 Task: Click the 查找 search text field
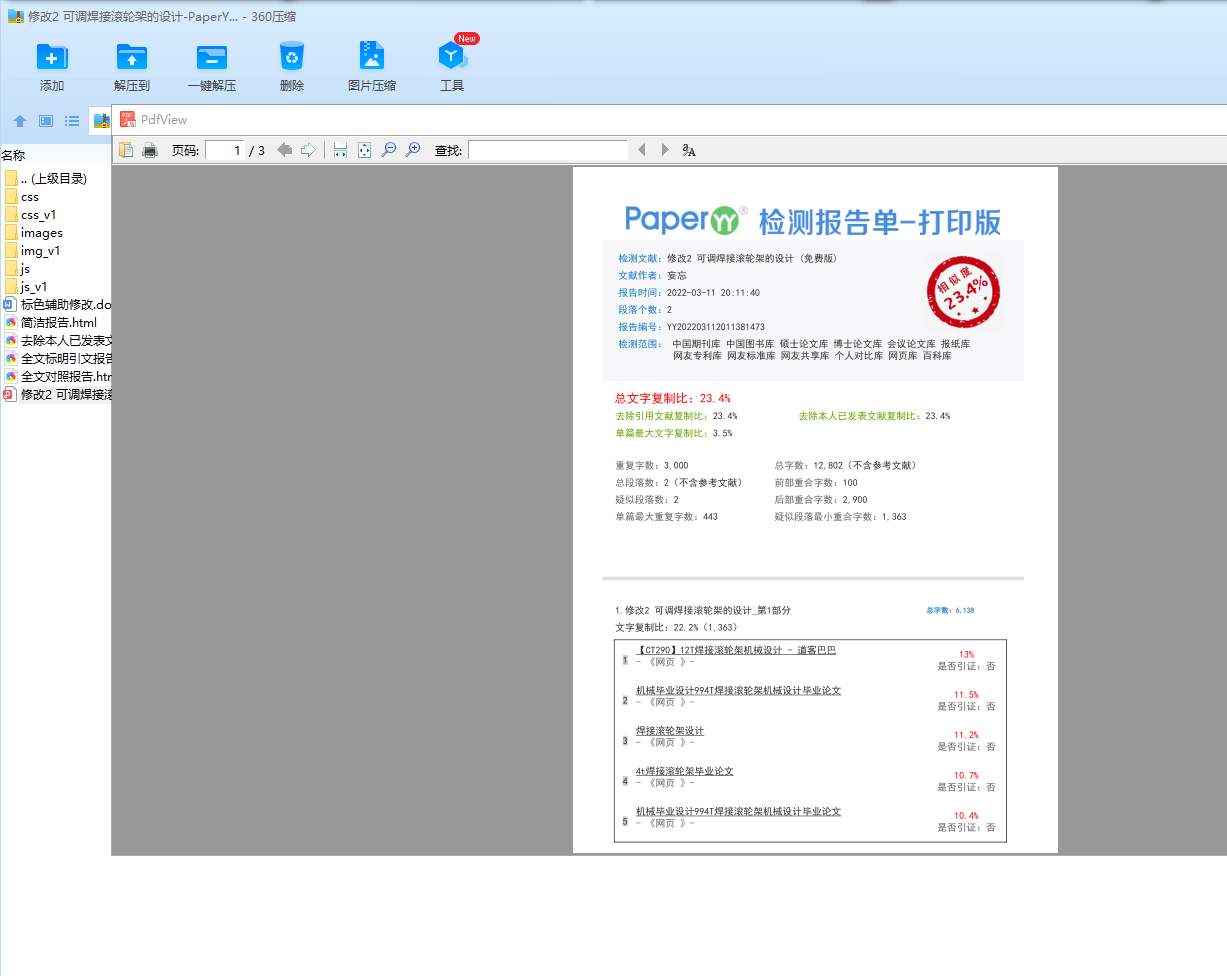pos(548,150)
